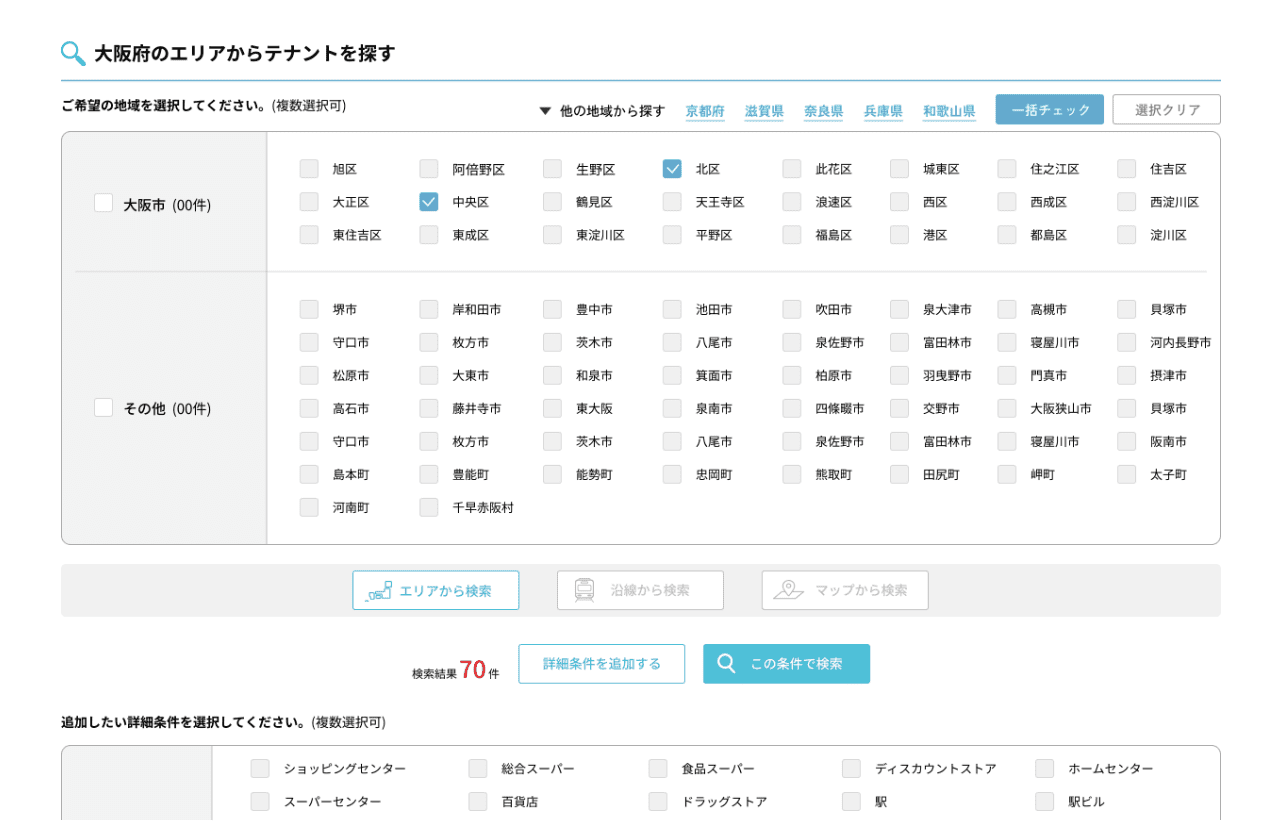Image resolution: width=1282 pixels, height=832 pixels.
Task: Click the 一括チェック button
Action: coord(1050,110)
